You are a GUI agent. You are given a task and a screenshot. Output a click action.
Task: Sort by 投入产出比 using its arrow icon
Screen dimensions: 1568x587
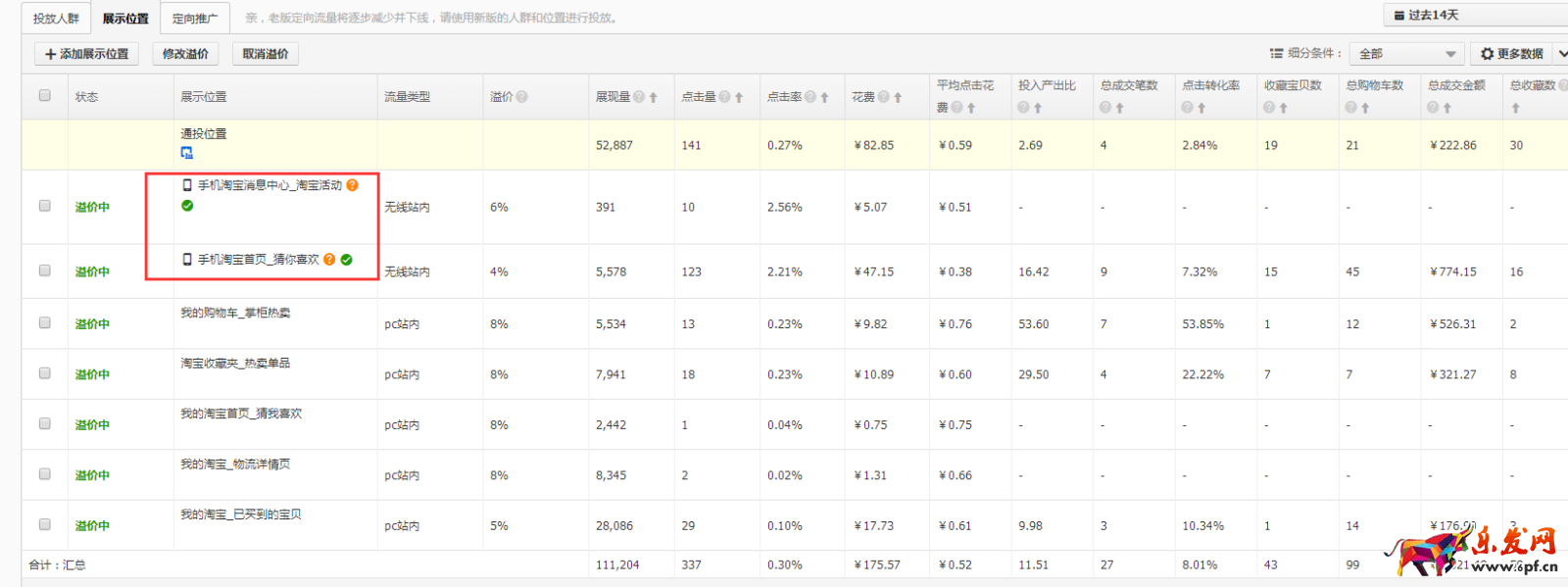coord(1038,109)
